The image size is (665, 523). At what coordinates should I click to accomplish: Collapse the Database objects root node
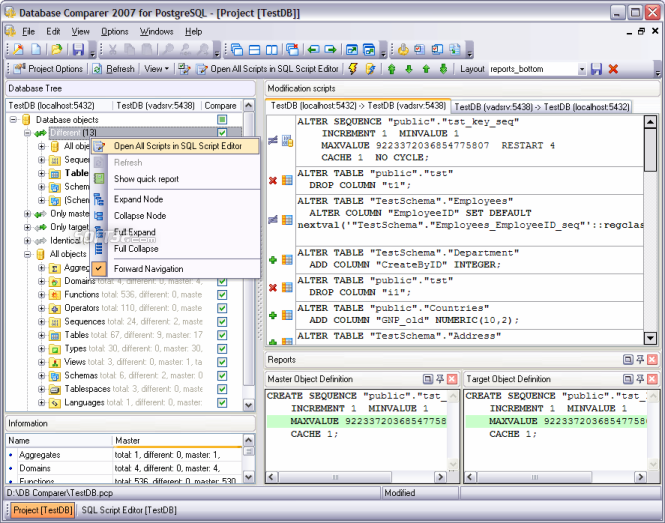[x=14, y=120]
